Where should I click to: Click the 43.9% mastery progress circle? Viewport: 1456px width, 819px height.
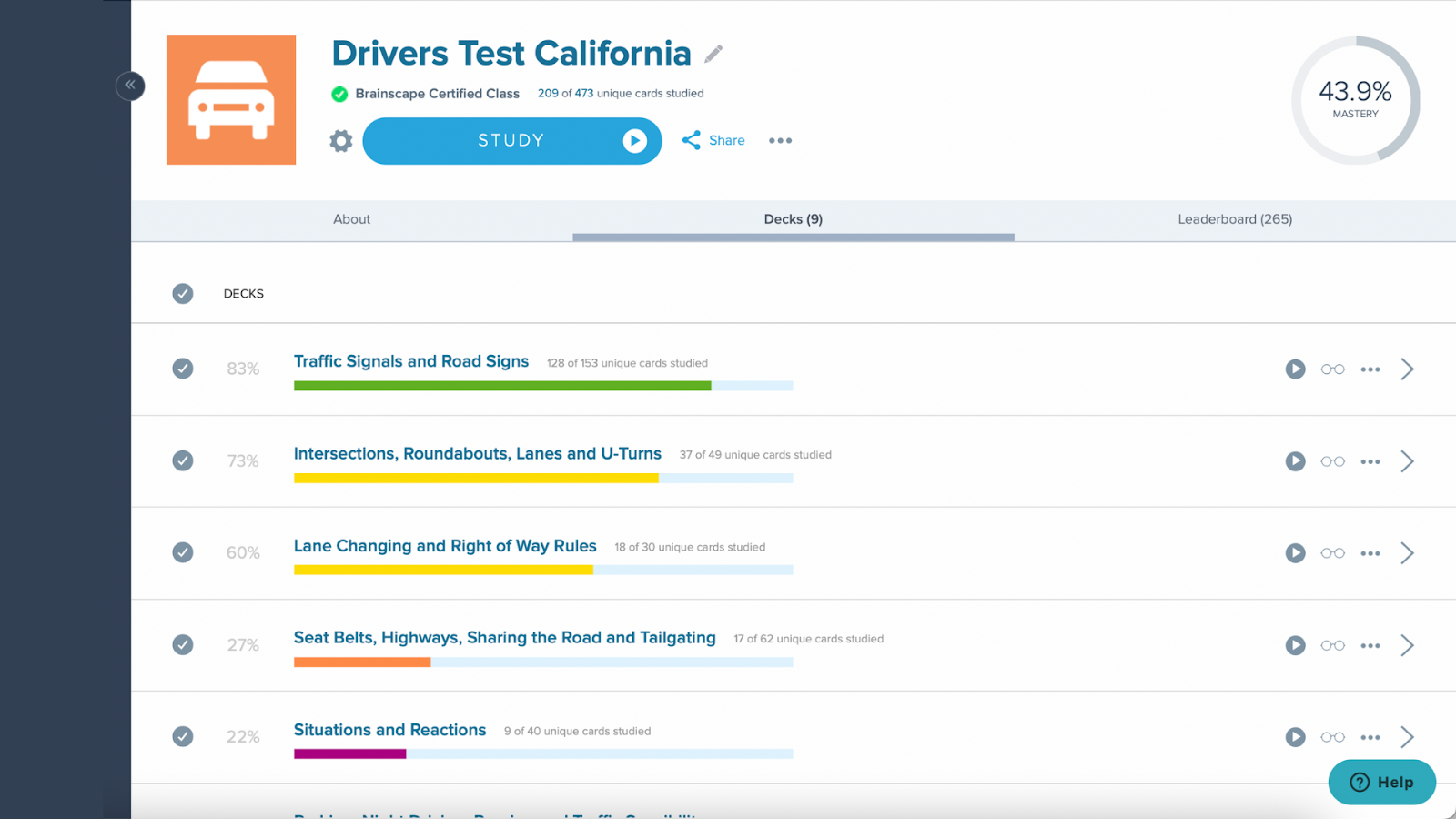(x=1355, y=100)
